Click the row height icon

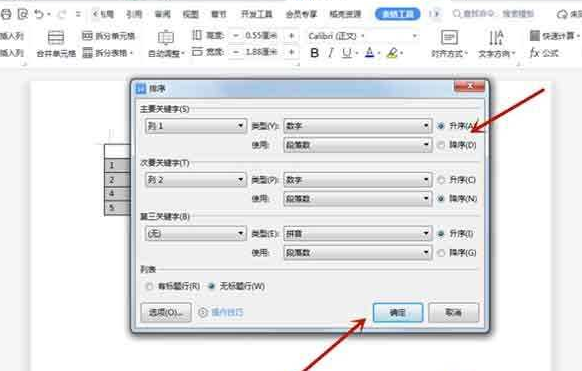point(197,35)
